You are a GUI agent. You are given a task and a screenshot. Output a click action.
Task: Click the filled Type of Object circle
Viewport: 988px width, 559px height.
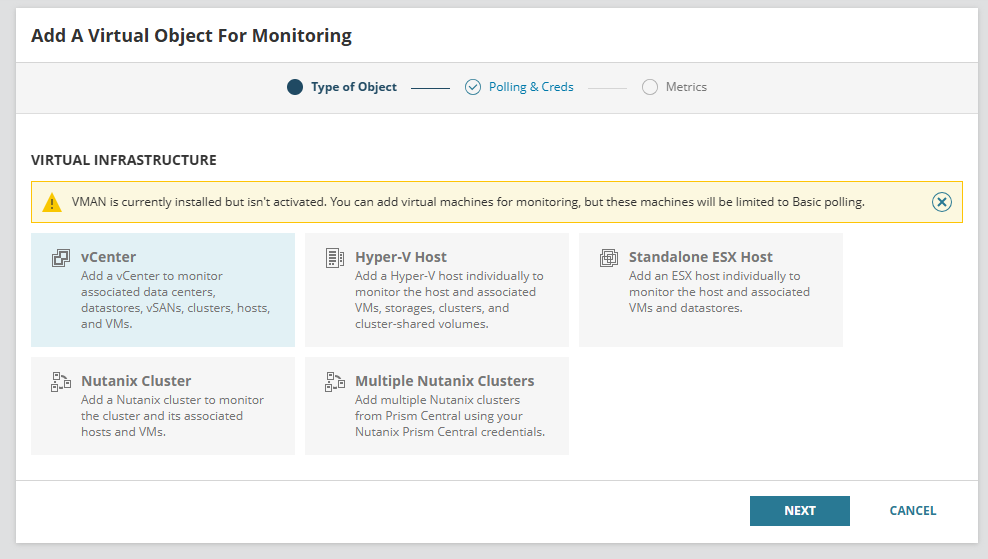(x=295, y=87)
